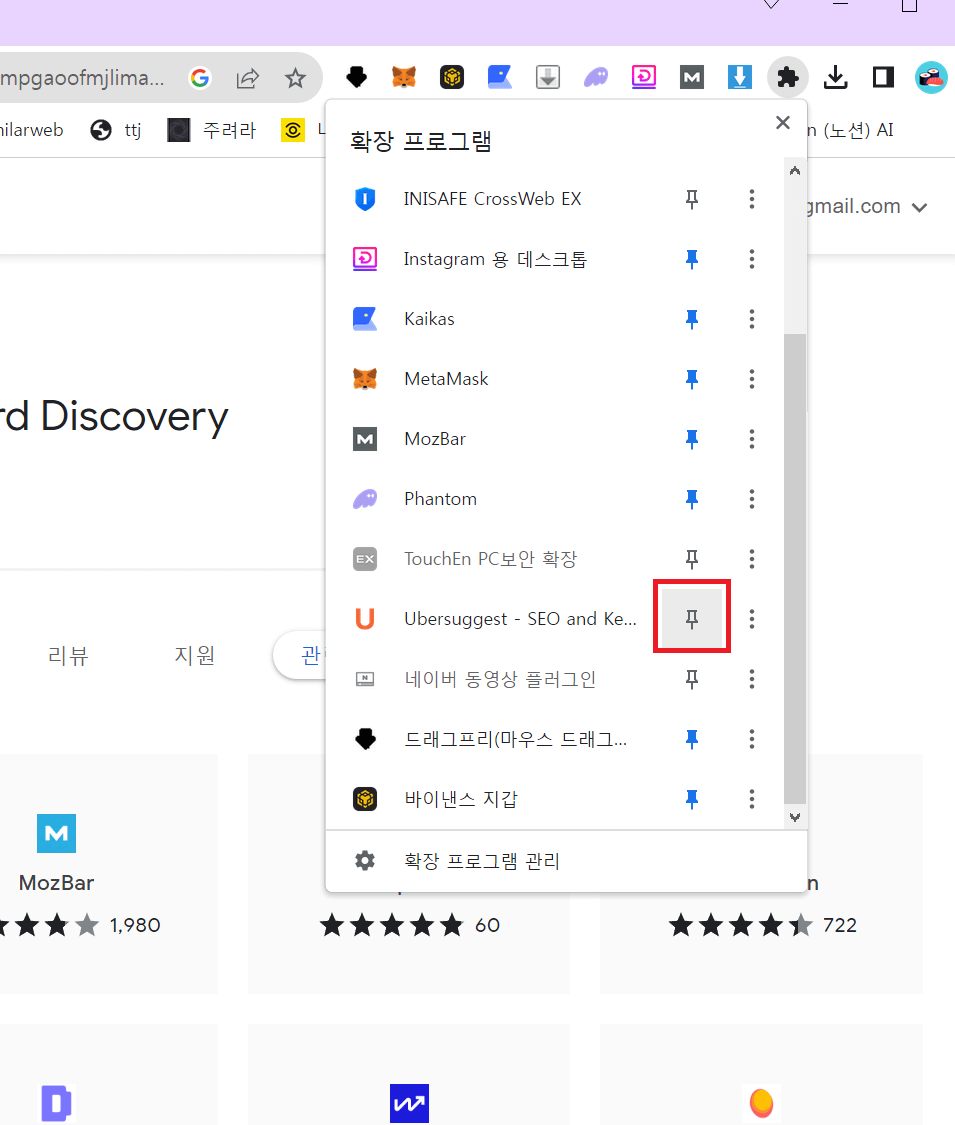Click the INISAFE CrossWeb EX shield icon
The image size is (955, 1125).
pos(365,199)
